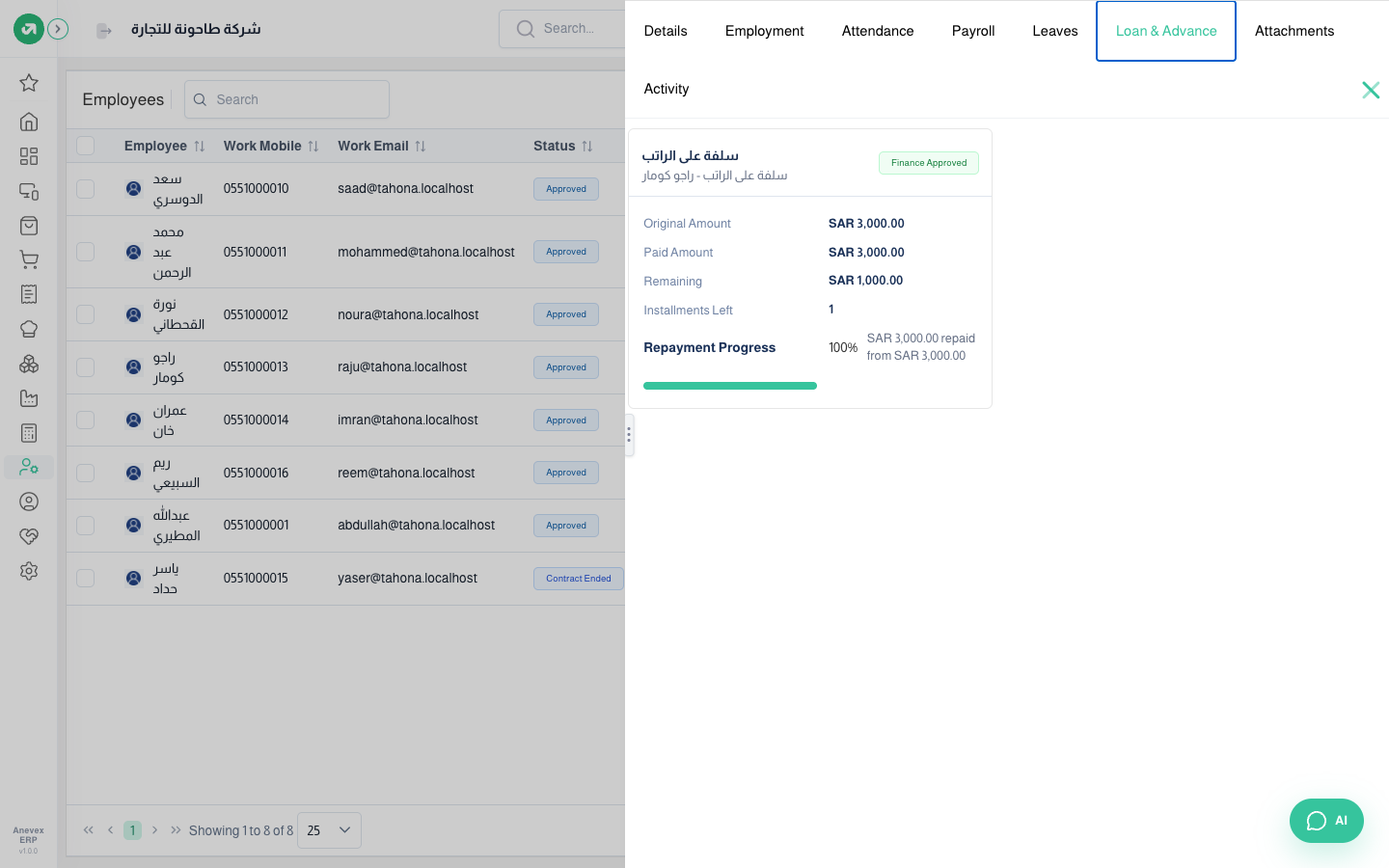Open the shopping cart icon in sidebar
The height and width of the screenshot is (868, 1389).
[x=29, y=259]
